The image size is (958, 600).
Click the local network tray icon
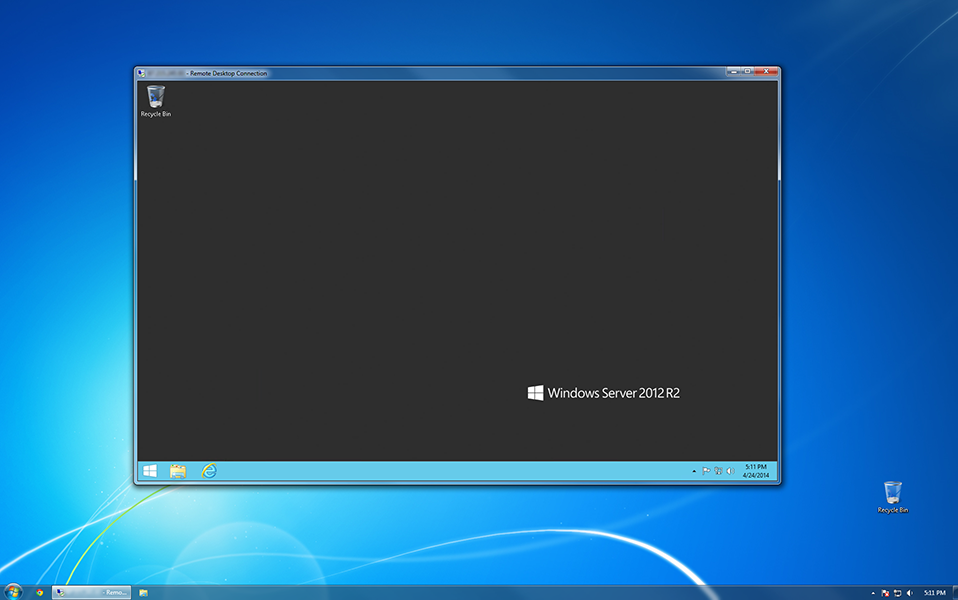898,593
